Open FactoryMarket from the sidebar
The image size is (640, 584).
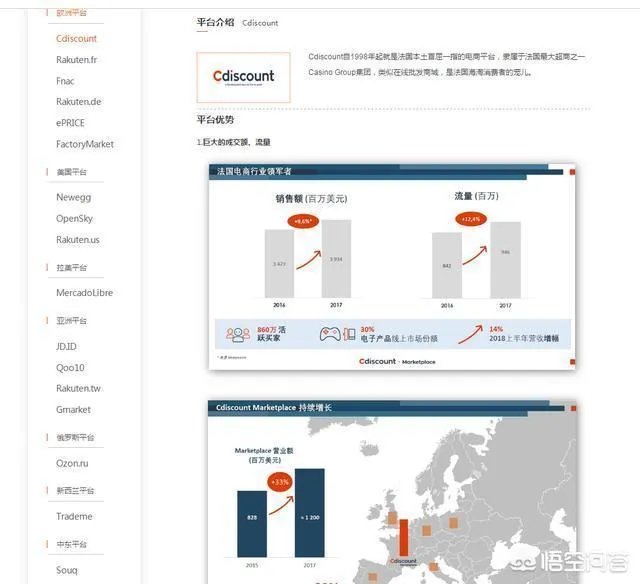point(85,144)
